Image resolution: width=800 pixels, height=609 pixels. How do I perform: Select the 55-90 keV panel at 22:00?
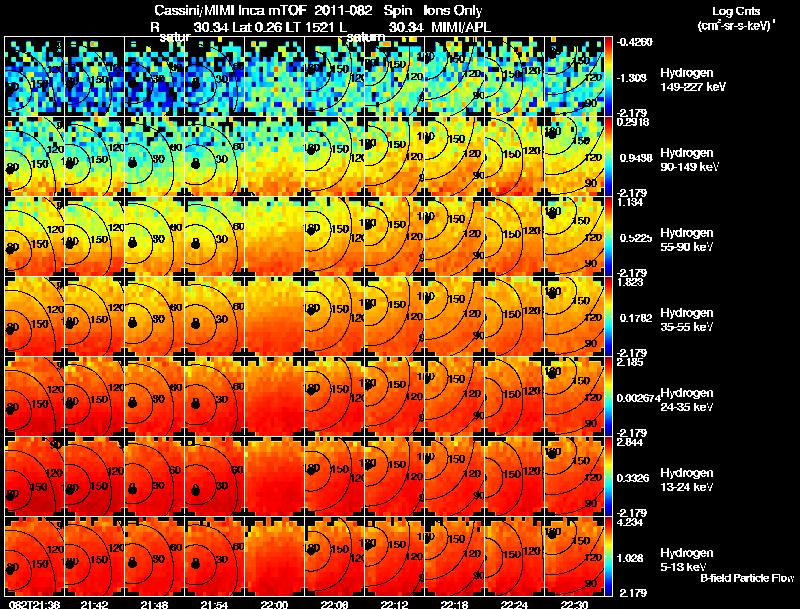click(274, 237)
